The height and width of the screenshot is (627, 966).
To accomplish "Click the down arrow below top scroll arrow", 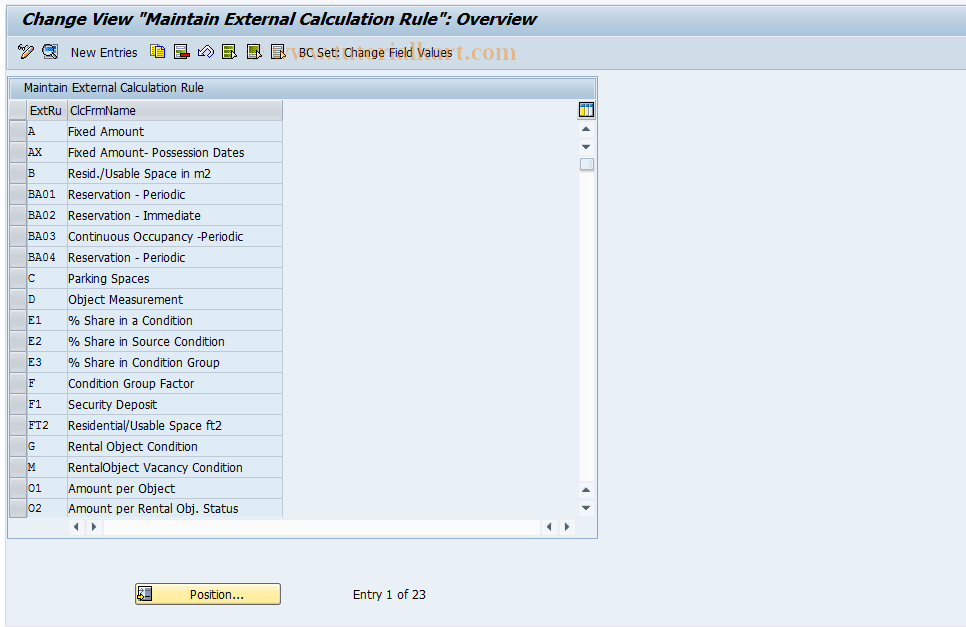I will (586, 147).
